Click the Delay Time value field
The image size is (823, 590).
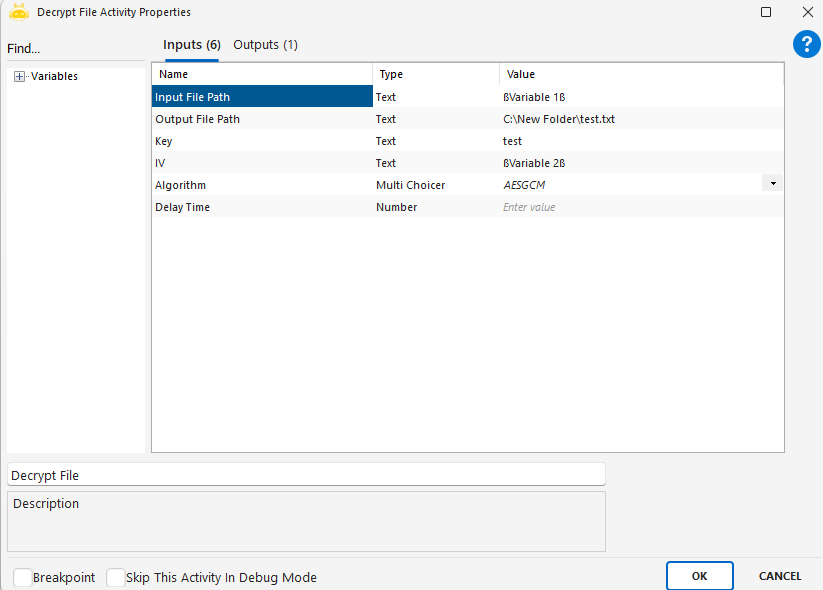click(640, 207)
